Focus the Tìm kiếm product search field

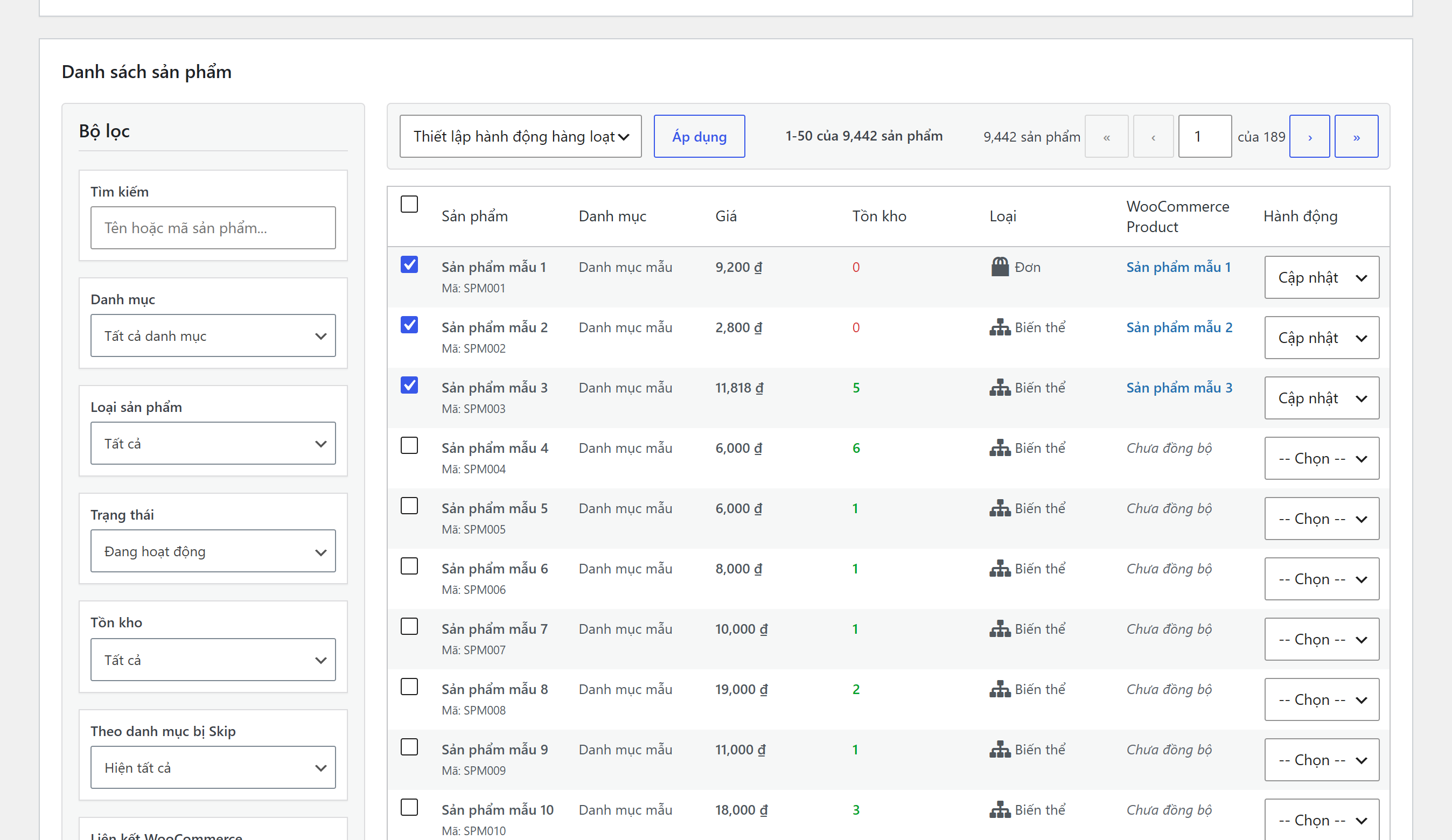point(213,228)
